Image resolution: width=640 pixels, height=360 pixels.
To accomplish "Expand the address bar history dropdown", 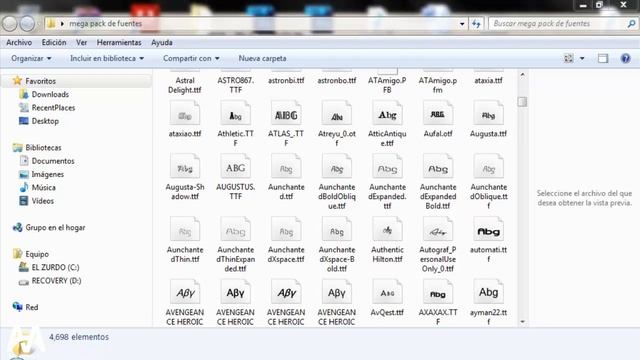I will (462, 24).
